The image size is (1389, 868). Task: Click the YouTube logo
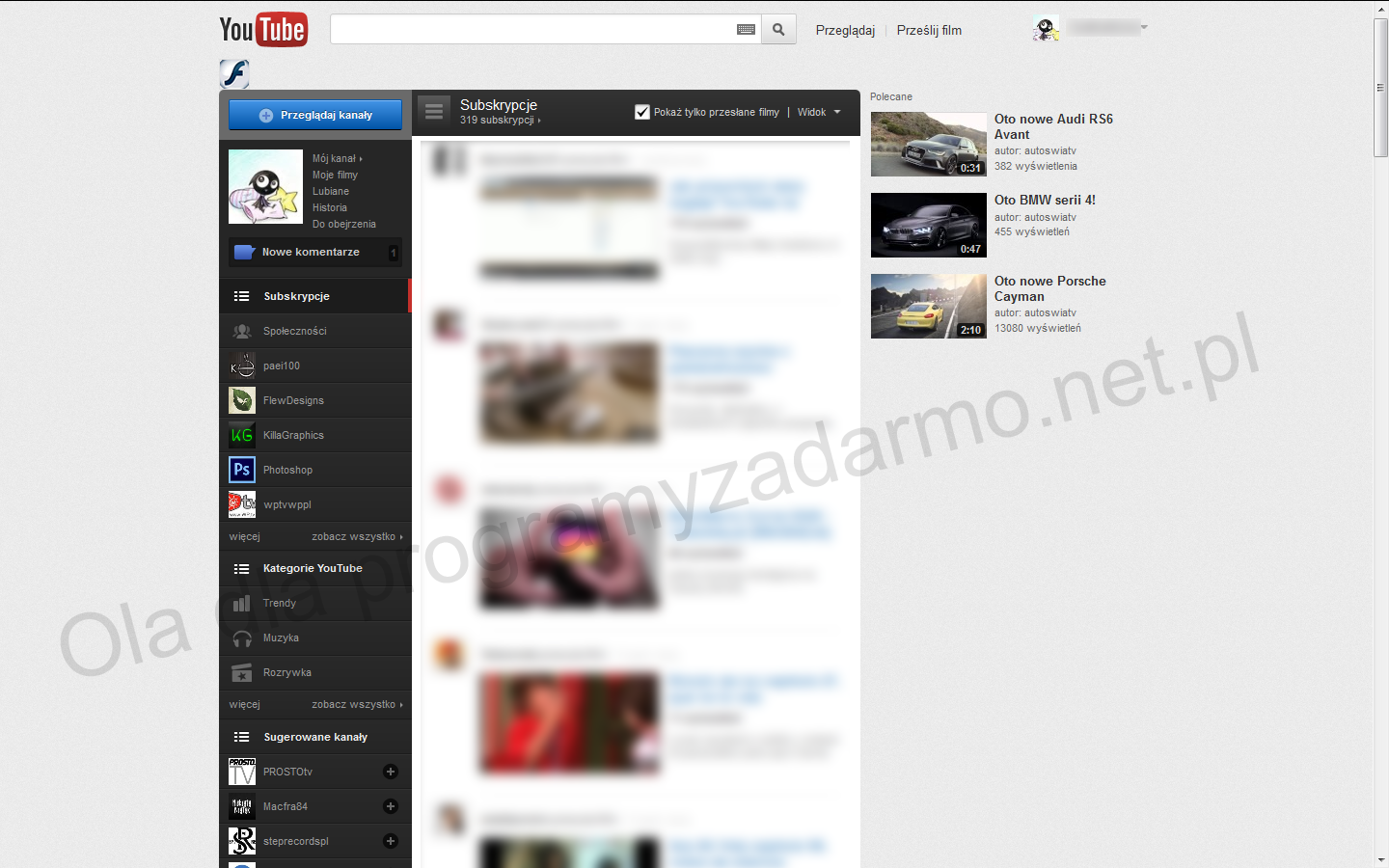[x=263, y=30]
